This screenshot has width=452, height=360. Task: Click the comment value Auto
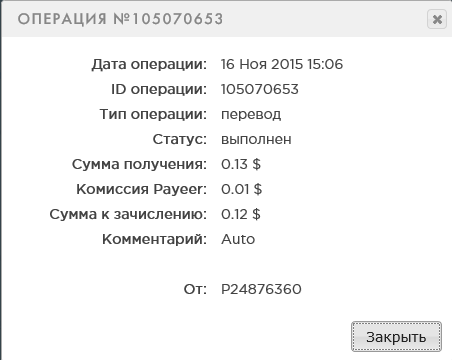(x=238, y=239)
